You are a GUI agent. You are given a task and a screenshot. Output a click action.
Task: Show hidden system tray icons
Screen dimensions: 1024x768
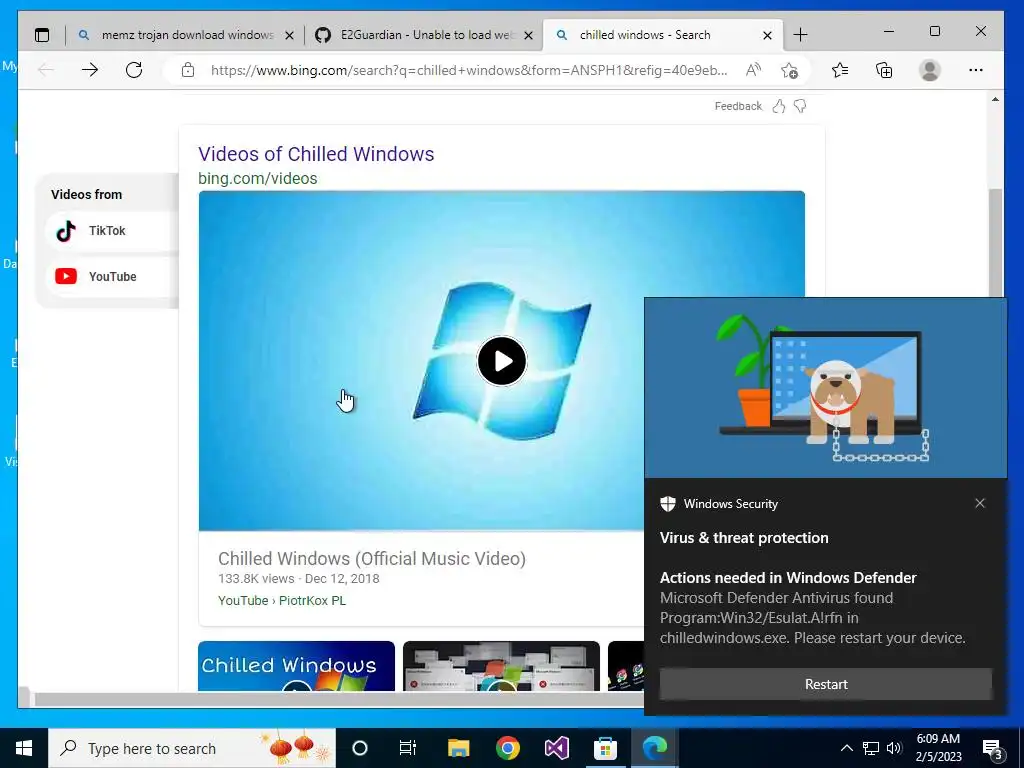(x=846, y=748)
